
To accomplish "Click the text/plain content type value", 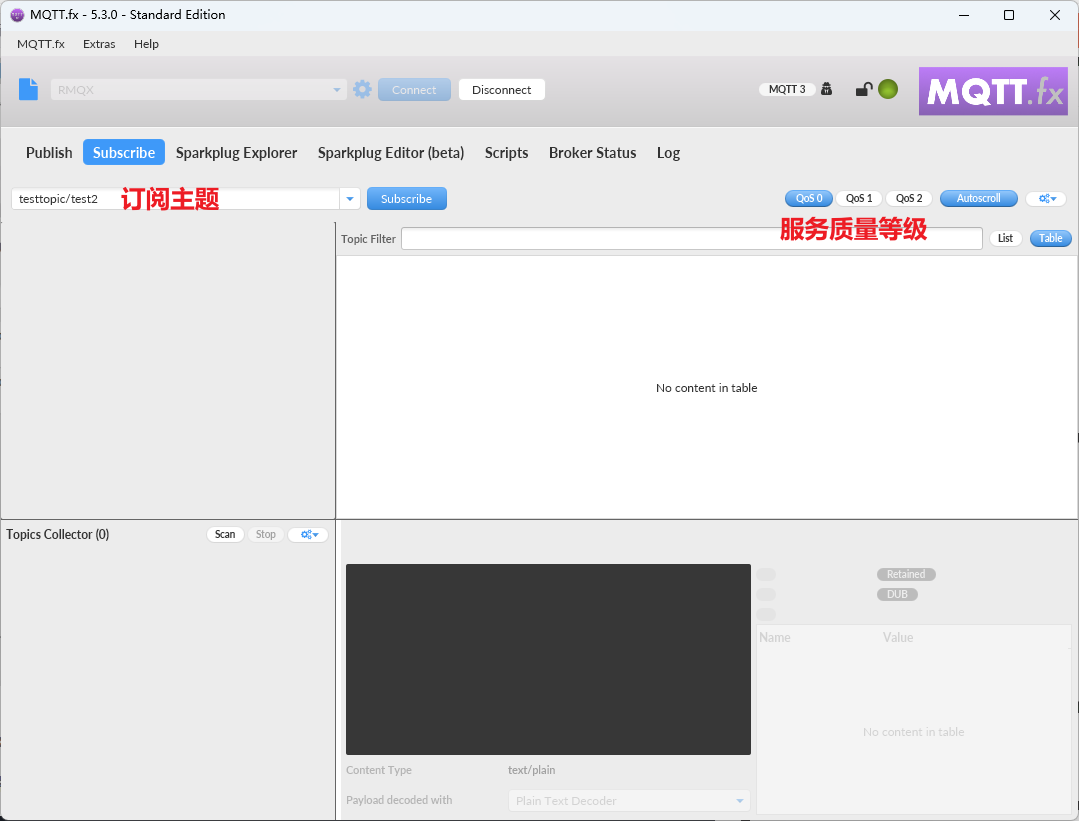I will [531, 770].
